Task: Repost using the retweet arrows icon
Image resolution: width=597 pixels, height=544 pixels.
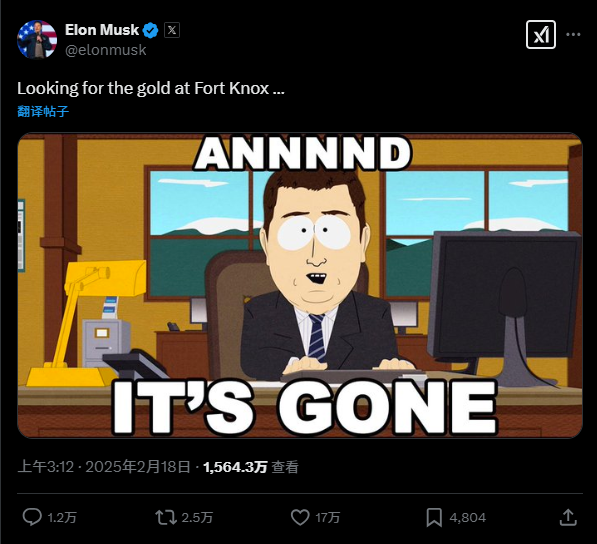Action: pos(166,518)
